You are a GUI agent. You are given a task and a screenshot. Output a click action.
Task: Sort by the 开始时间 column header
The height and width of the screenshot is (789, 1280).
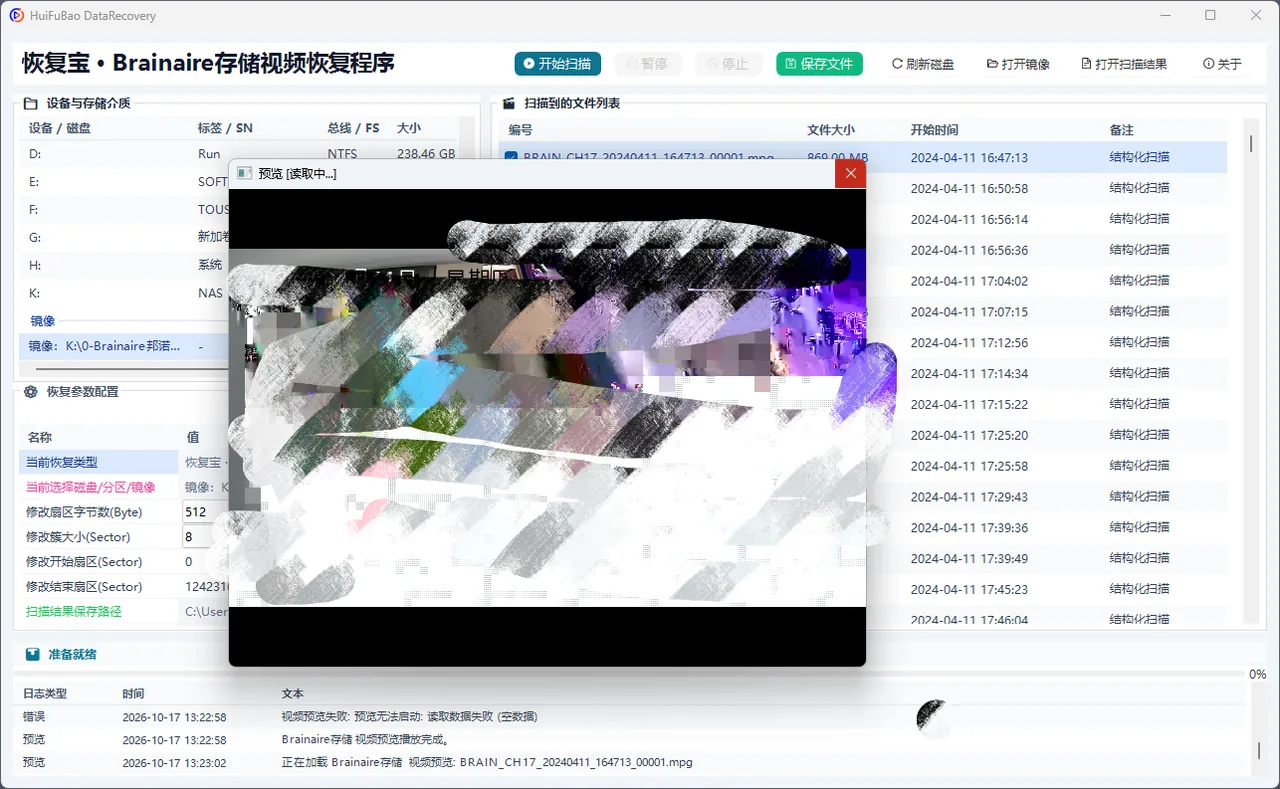pyautogui.click(x=934, y=130)
